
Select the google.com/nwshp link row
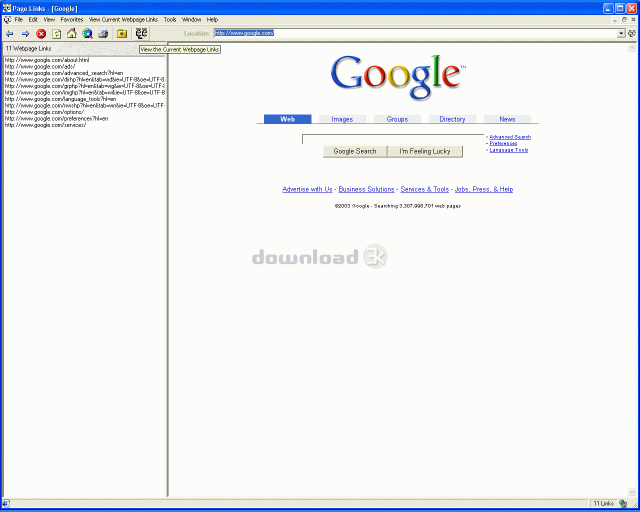[84, 106]
